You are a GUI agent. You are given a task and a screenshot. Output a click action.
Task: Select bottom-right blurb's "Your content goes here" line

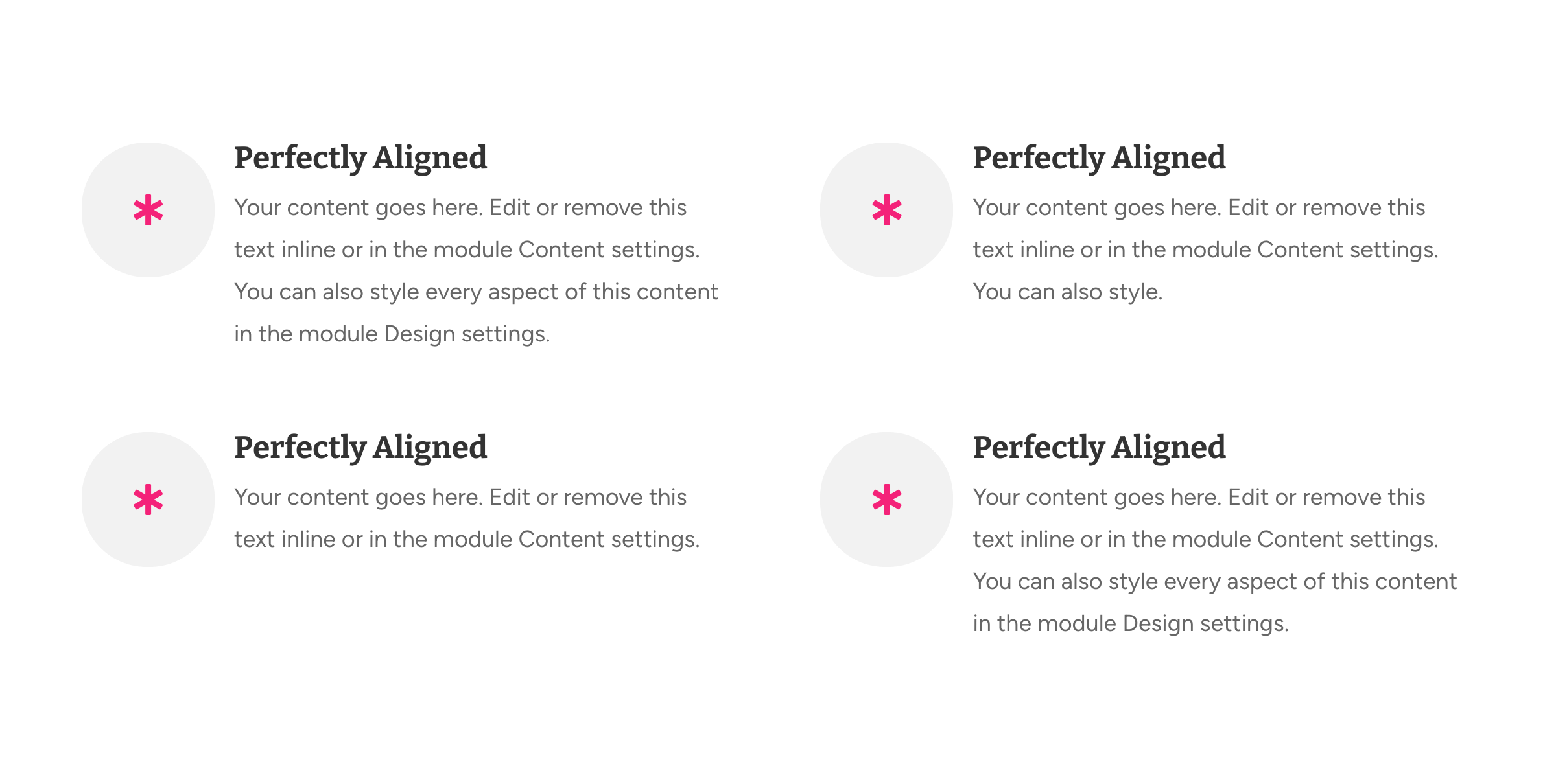pyautogui.click(x=1199, y=498)
